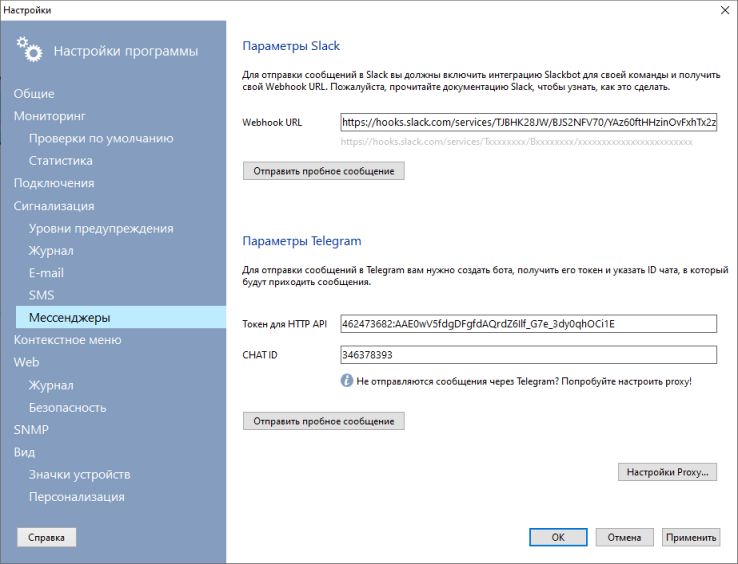This screenshot has width=738, height=564.
Task: Select Вид in the sidebar
Action: pyautogui.click(x=24, y=452)
